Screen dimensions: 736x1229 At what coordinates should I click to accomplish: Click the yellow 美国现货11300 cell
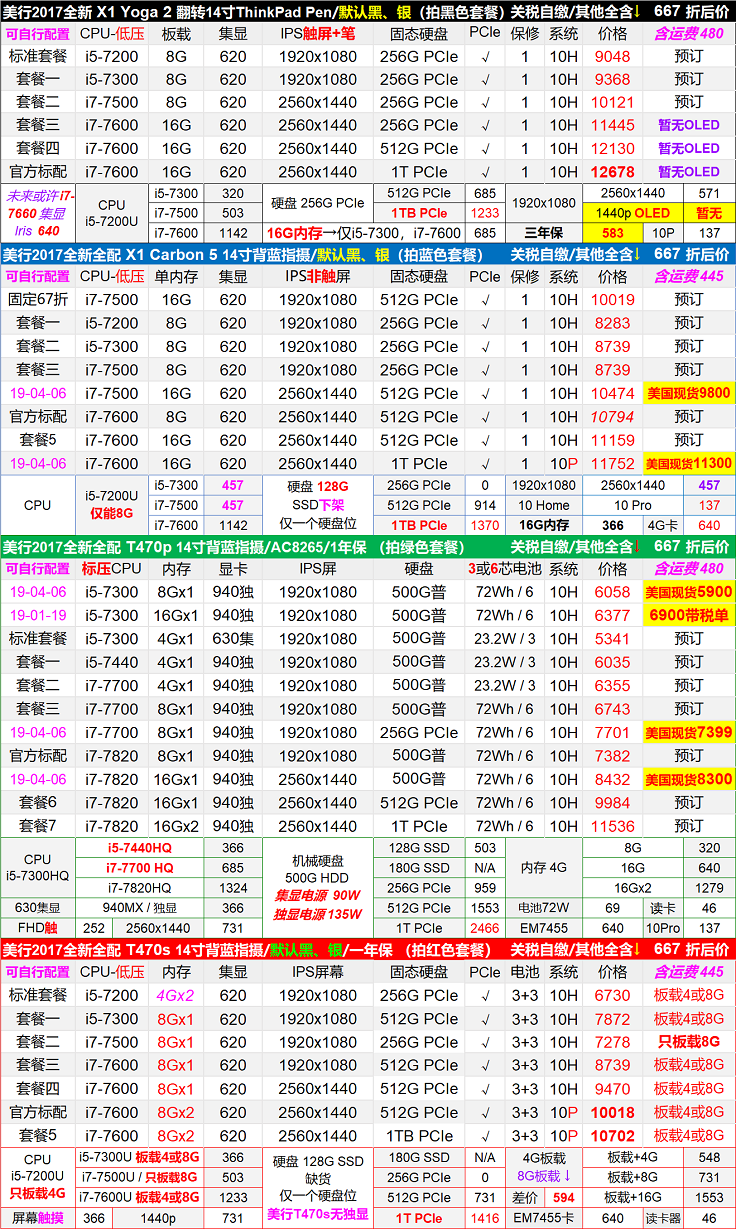click(x=688, y=463)
